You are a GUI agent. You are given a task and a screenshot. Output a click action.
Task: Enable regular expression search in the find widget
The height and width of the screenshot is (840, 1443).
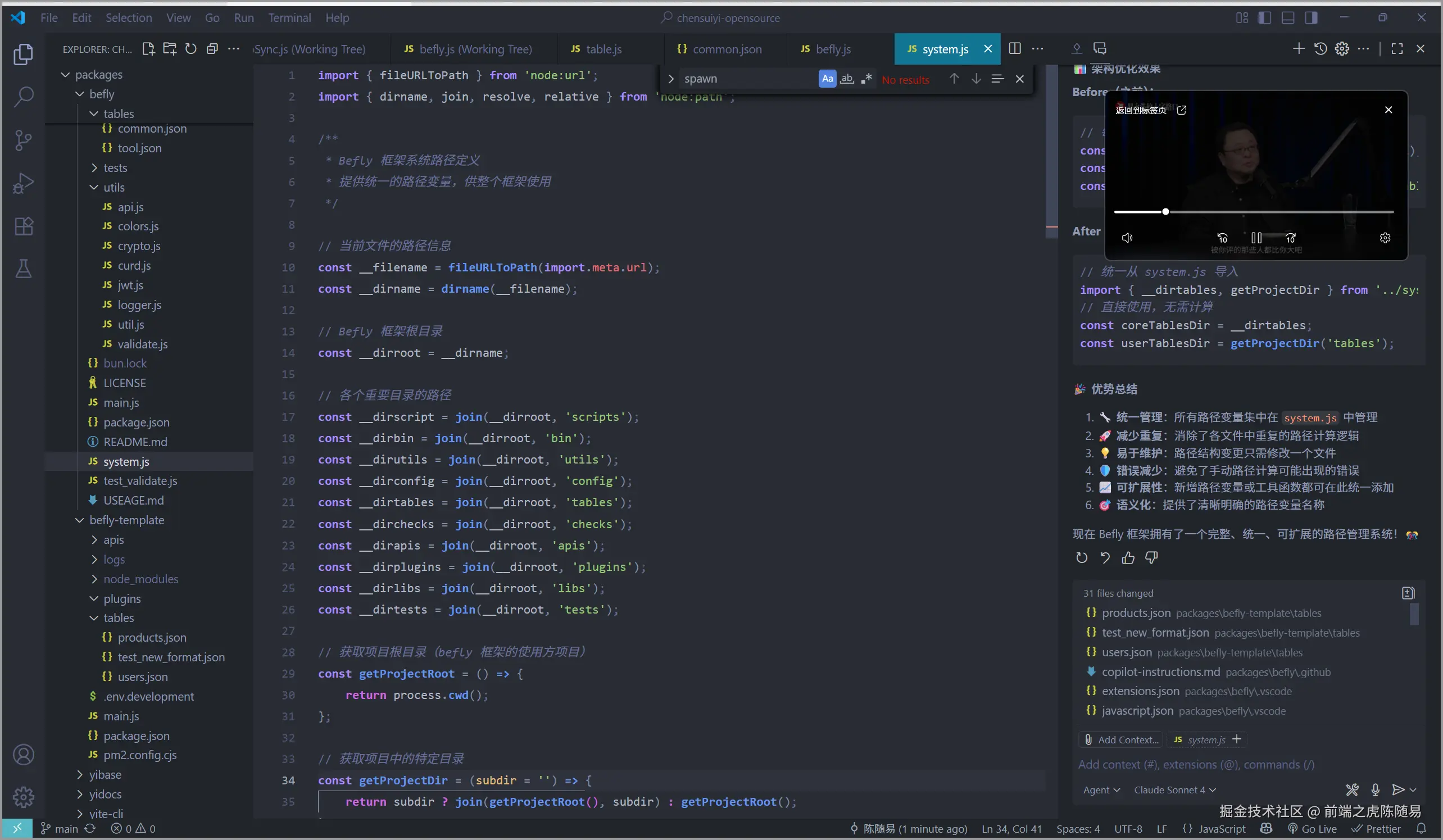[866, 79]
